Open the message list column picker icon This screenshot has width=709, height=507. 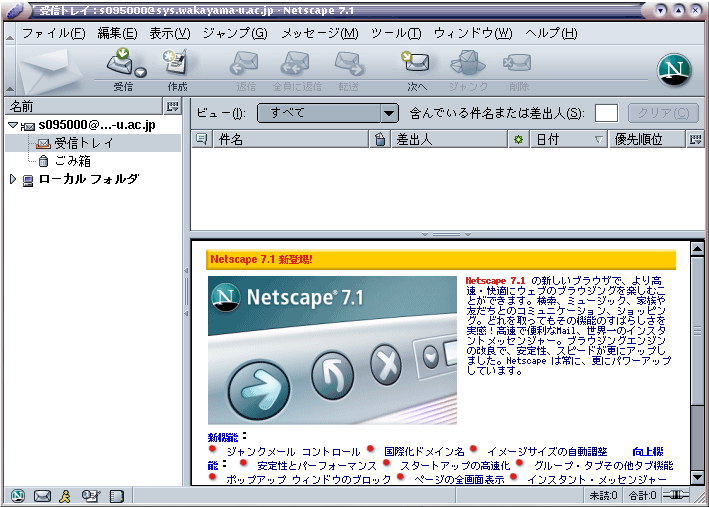click(695, 139)
